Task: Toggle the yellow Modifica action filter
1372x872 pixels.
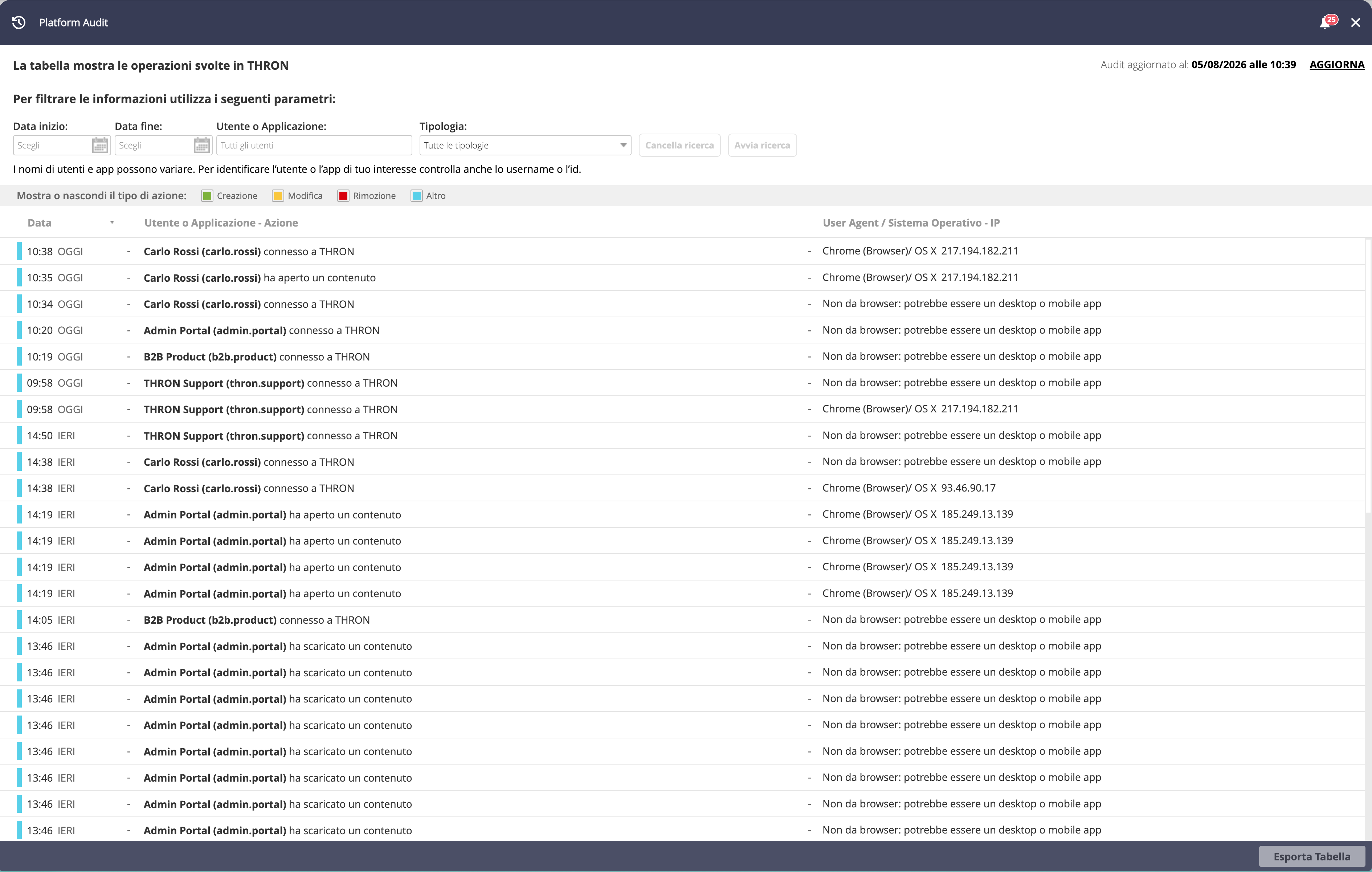Action: pos(278,195)
